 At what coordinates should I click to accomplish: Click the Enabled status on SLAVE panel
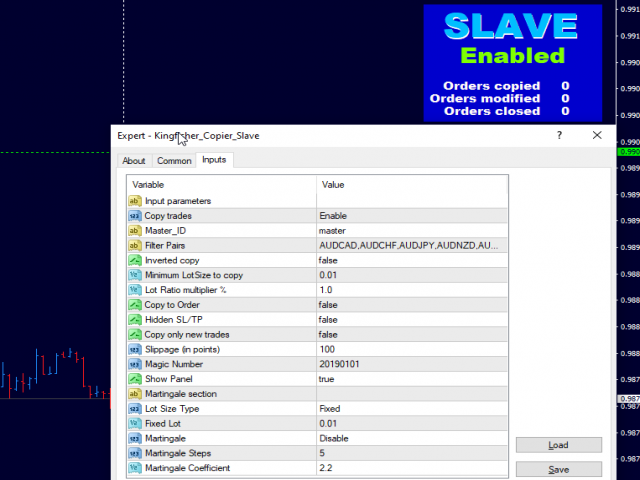click(513, 56)
